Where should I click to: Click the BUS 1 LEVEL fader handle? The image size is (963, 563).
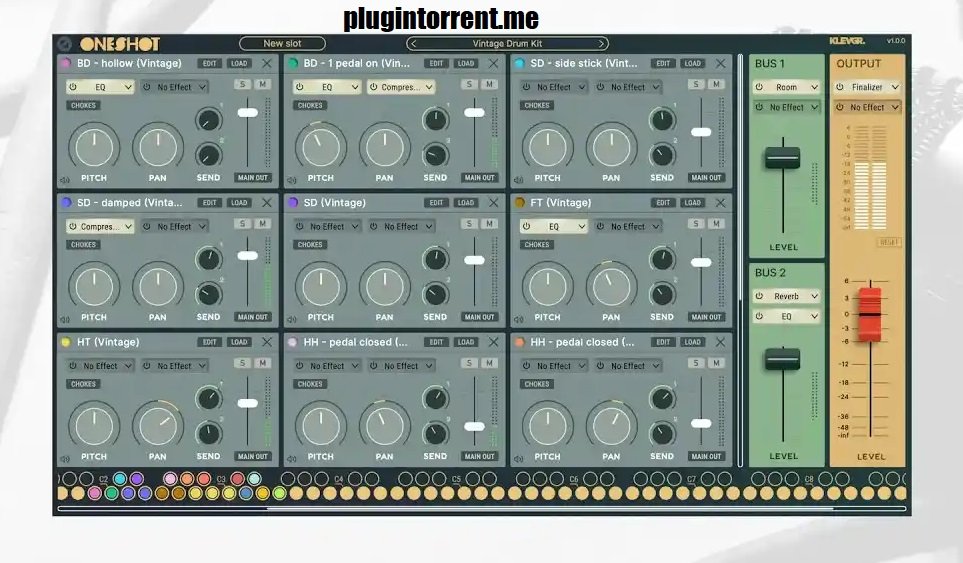782,158
